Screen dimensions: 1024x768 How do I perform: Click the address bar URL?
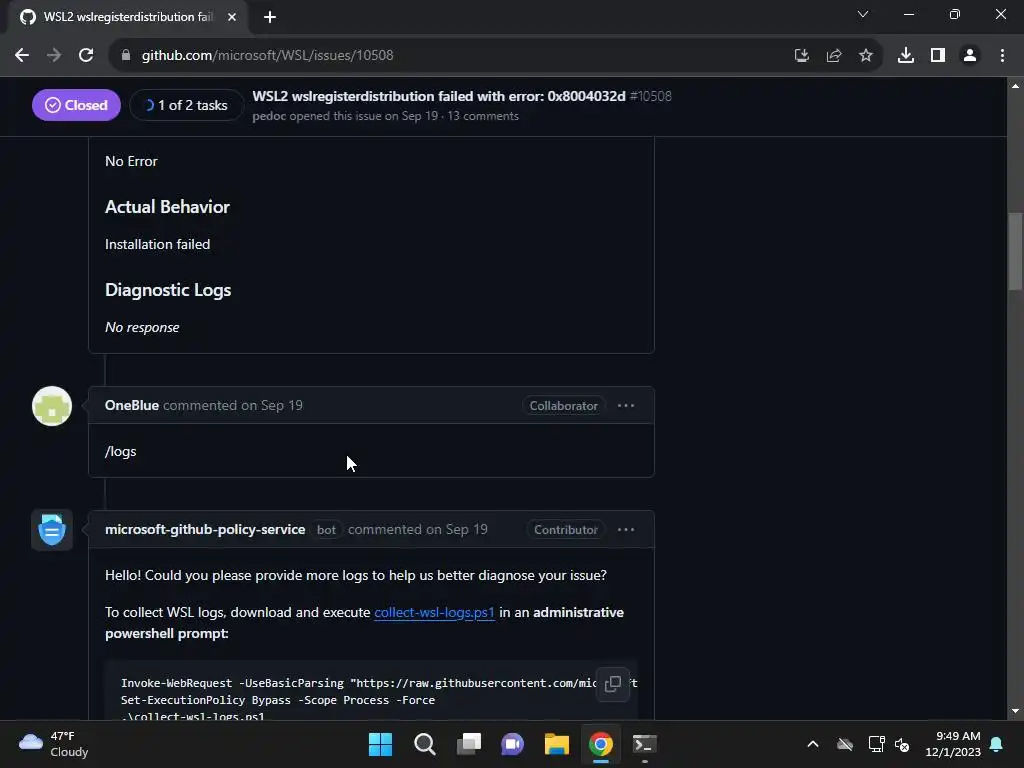tap(267, 56)
